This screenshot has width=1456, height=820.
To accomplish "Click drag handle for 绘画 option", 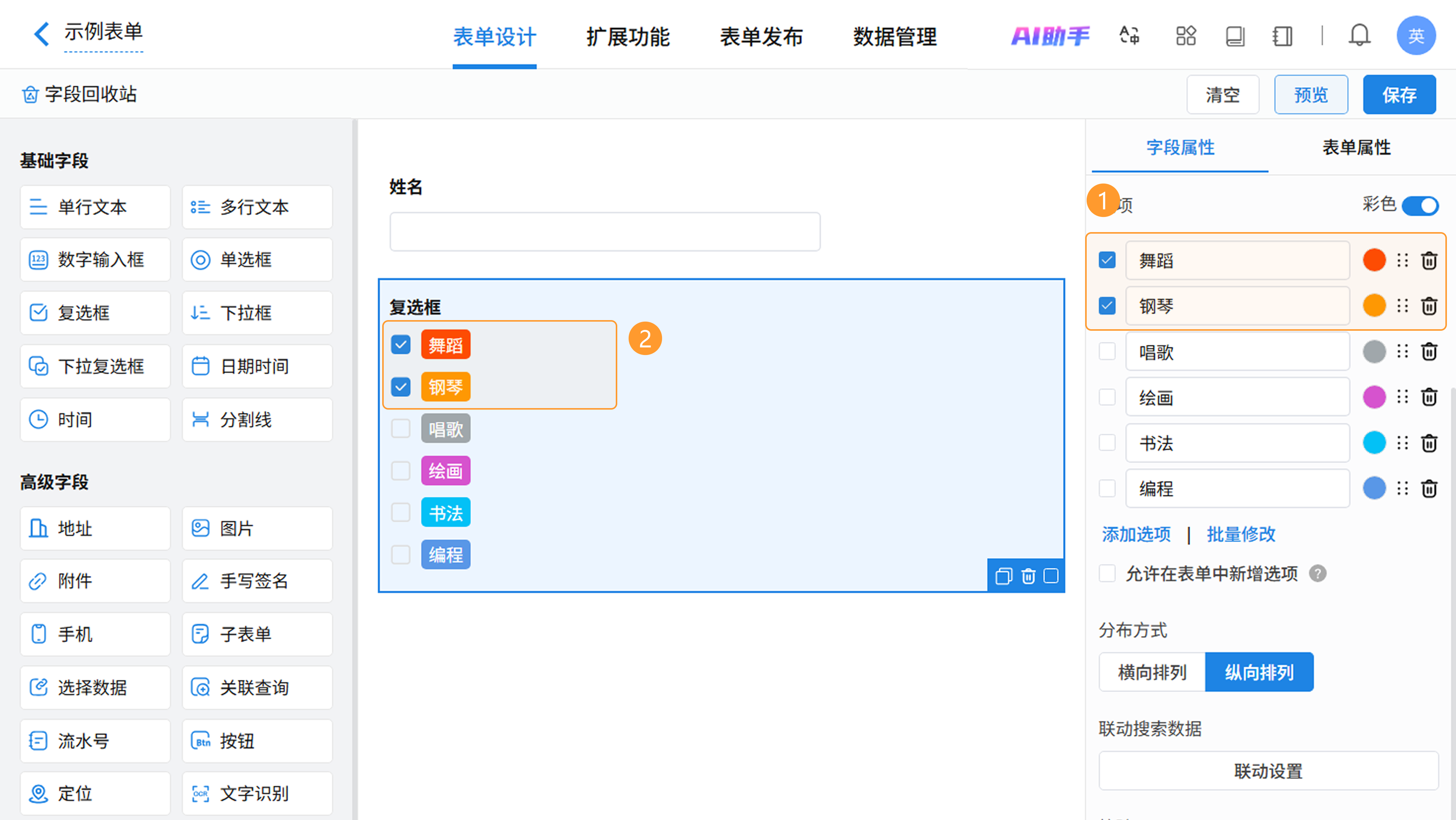I will 1402,397.
